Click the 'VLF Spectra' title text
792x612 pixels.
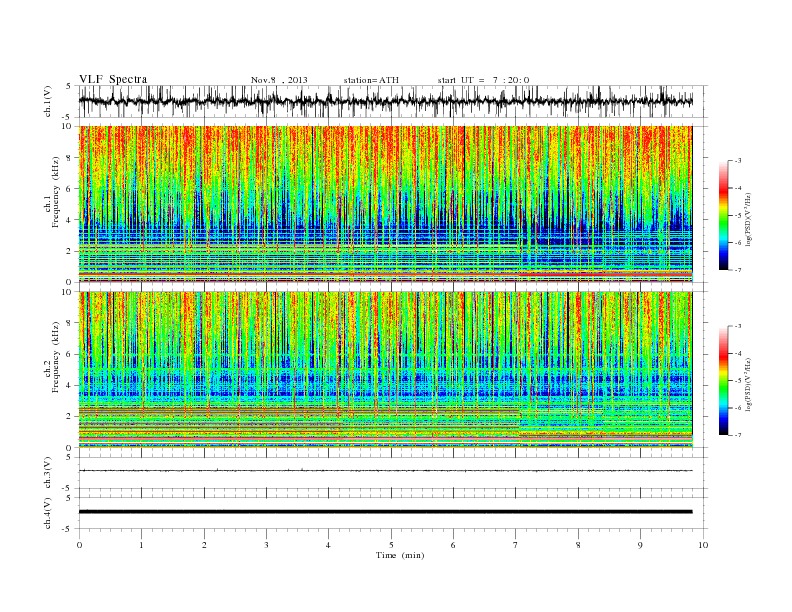coord(113,79)
